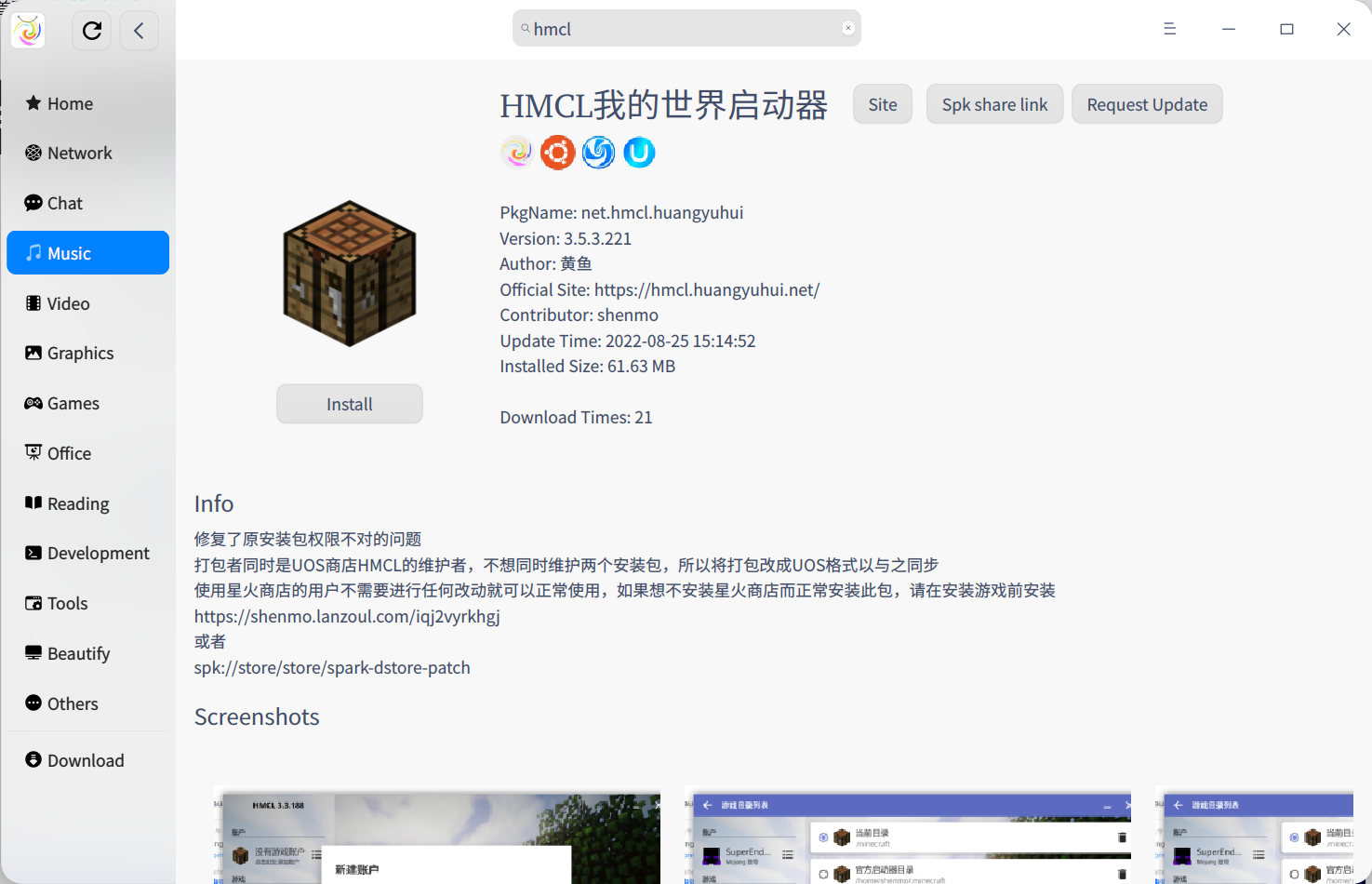Click the blue UOS platform icon
Viewport: 1372px width, 884px height.
coord(639,152)
